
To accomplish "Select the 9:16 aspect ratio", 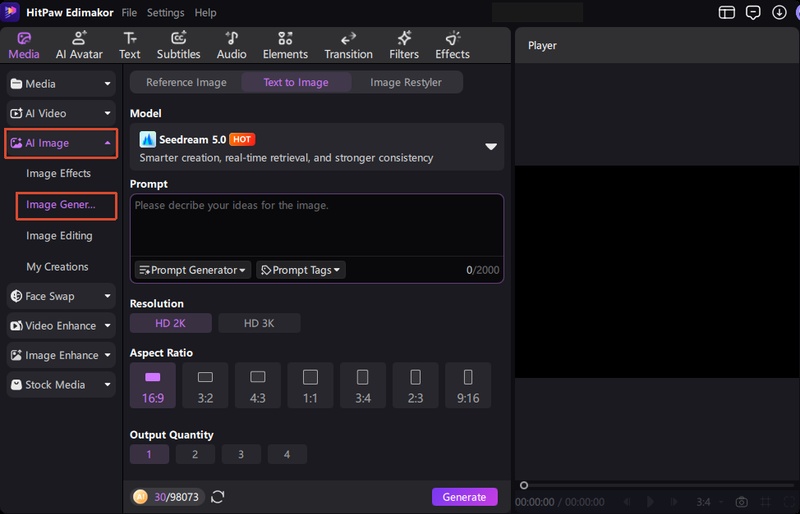I will point(468,385).
